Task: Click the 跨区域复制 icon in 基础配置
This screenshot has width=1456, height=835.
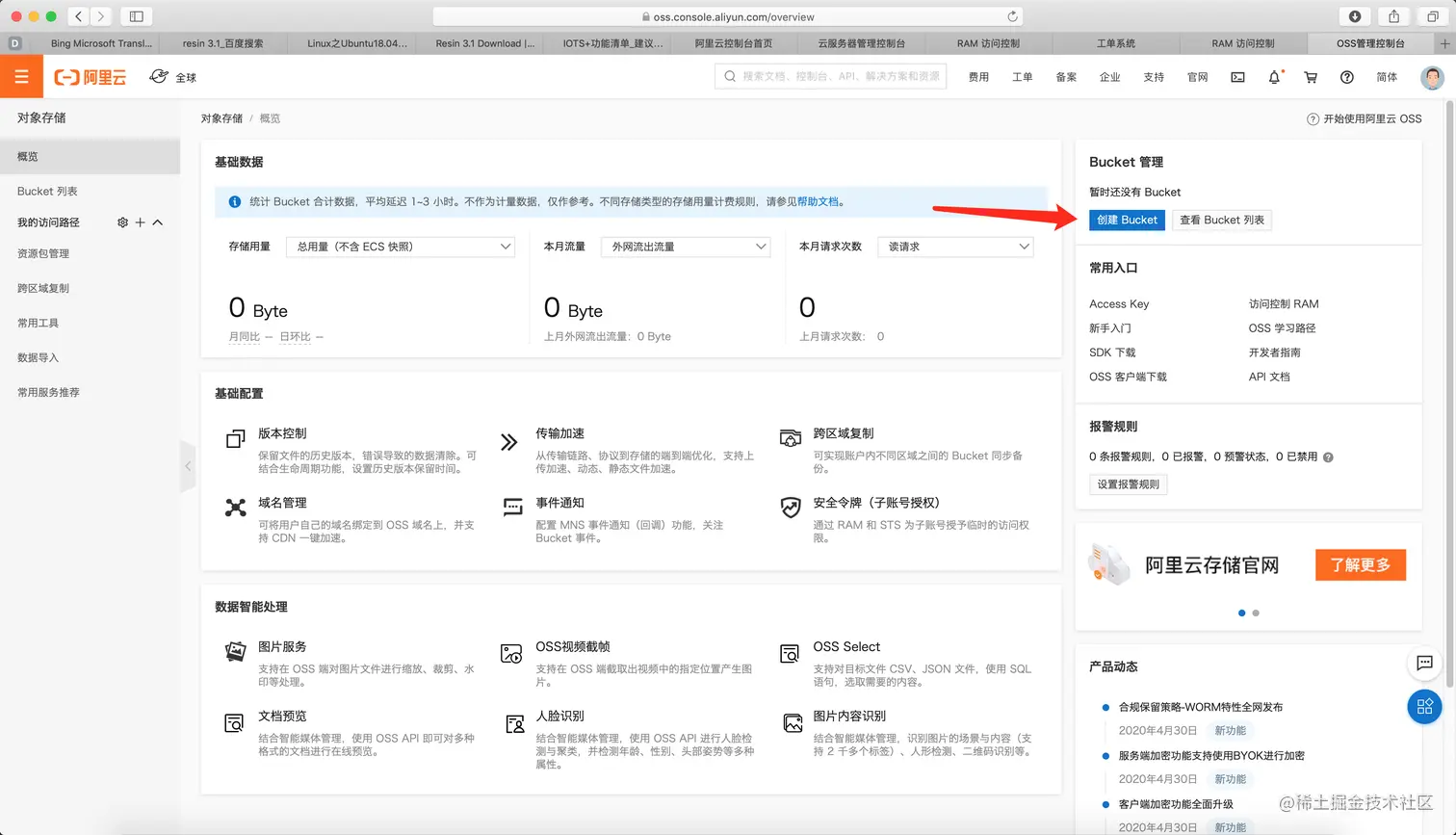Action: [x=791, y=439]
